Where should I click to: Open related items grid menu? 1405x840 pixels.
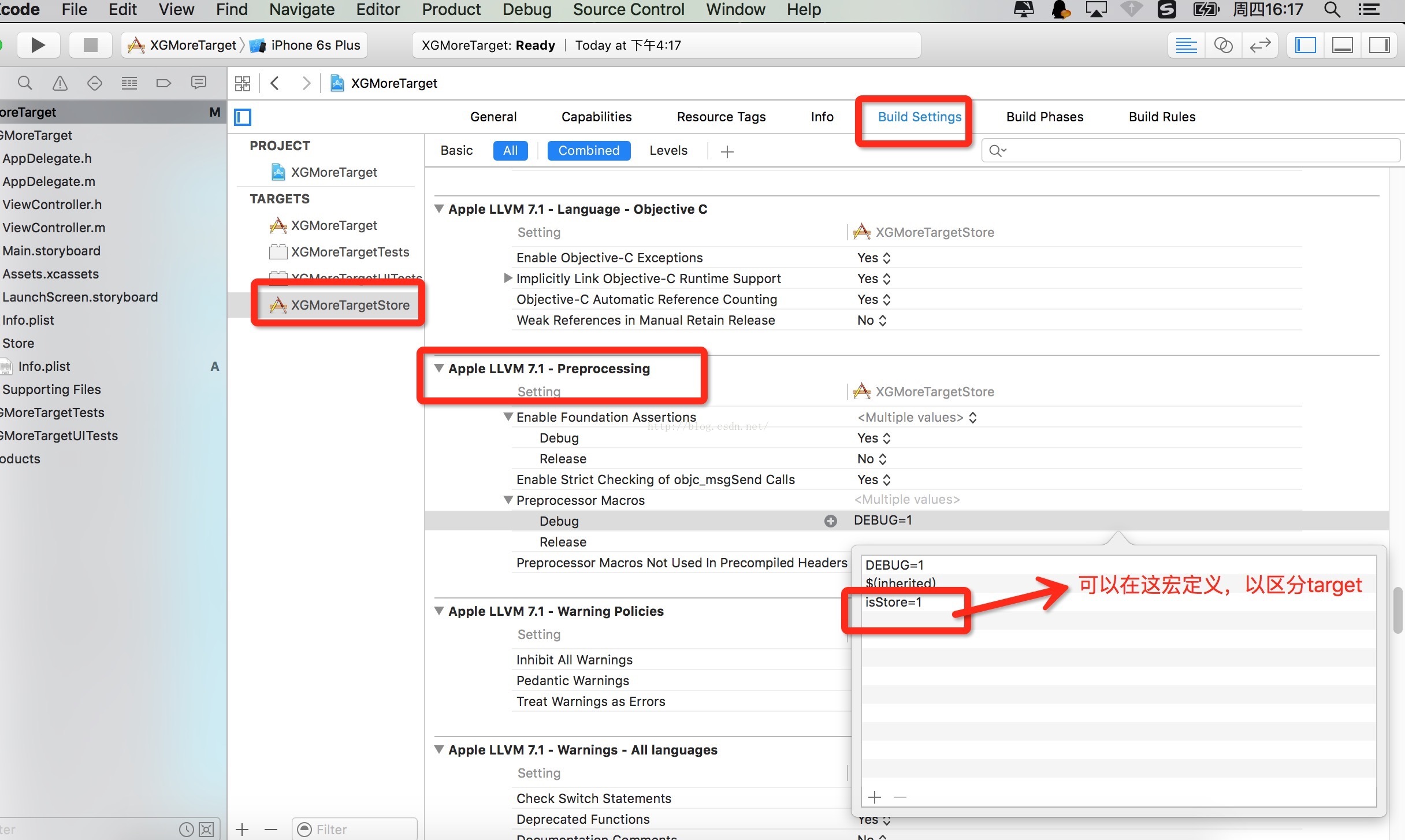tap(243, 83)
